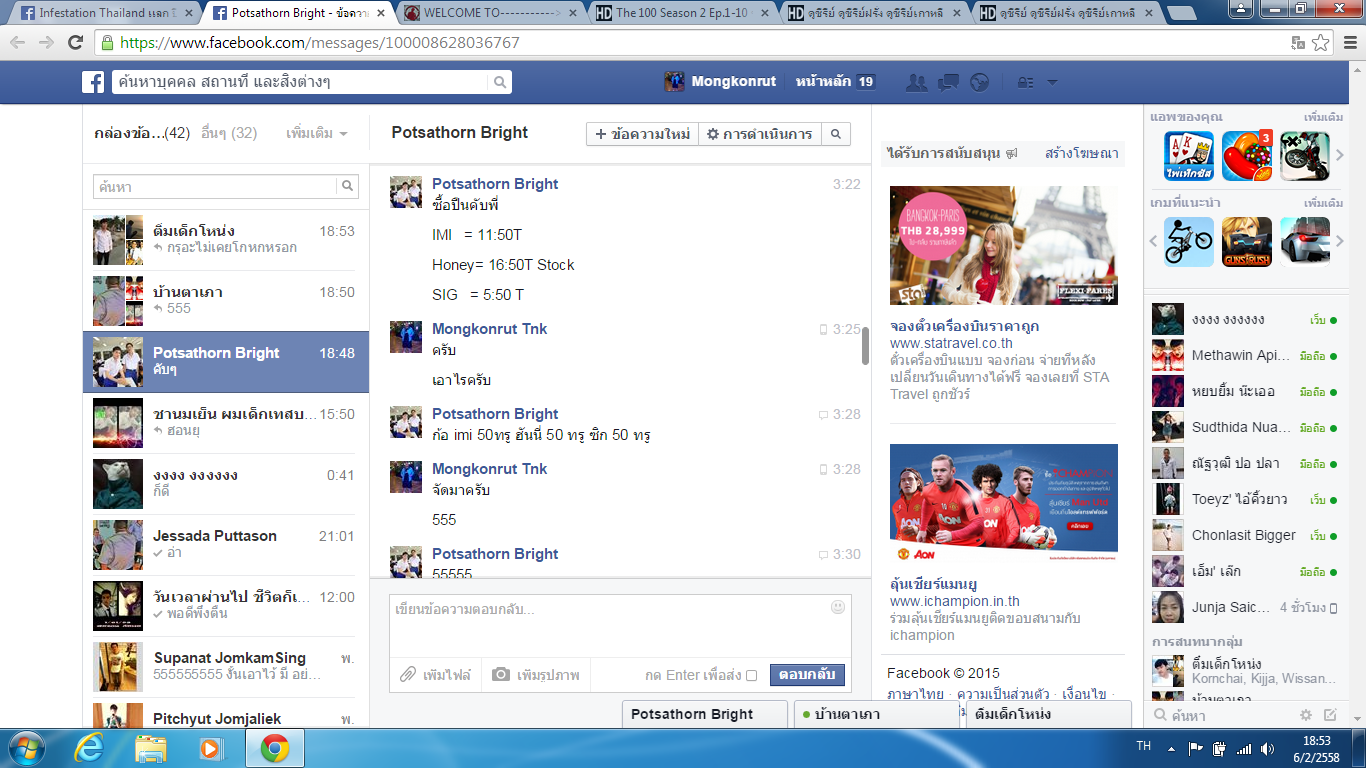The height and width of the screenshot is (768, 1366).
Task: Show next games in เกมที่แนะนำ
Action: click(1341, 242)
